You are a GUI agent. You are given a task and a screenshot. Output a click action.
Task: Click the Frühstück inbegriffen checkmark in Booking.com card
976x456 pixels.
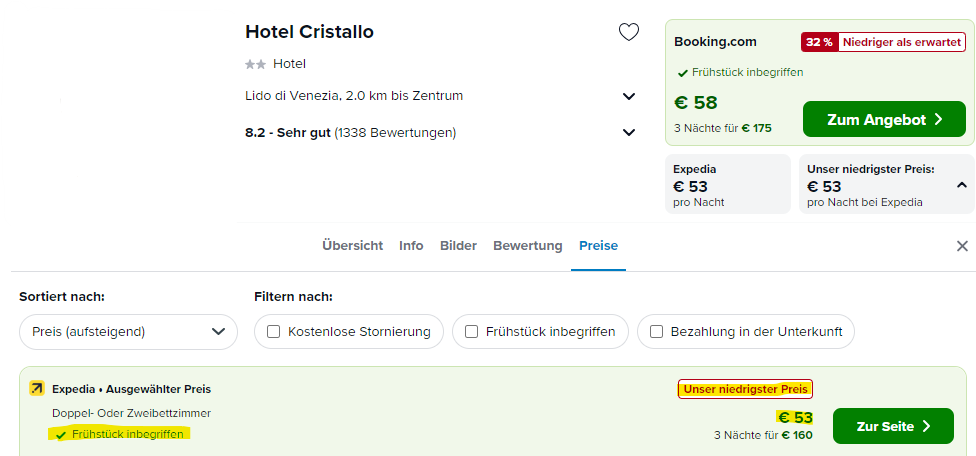683,73
